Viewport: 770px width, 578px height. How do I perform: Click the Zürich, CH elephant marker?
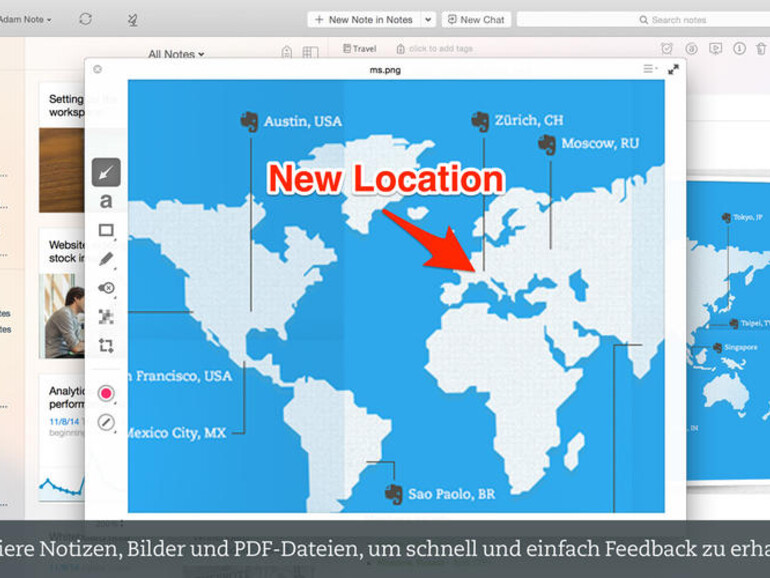coord(480,121)
